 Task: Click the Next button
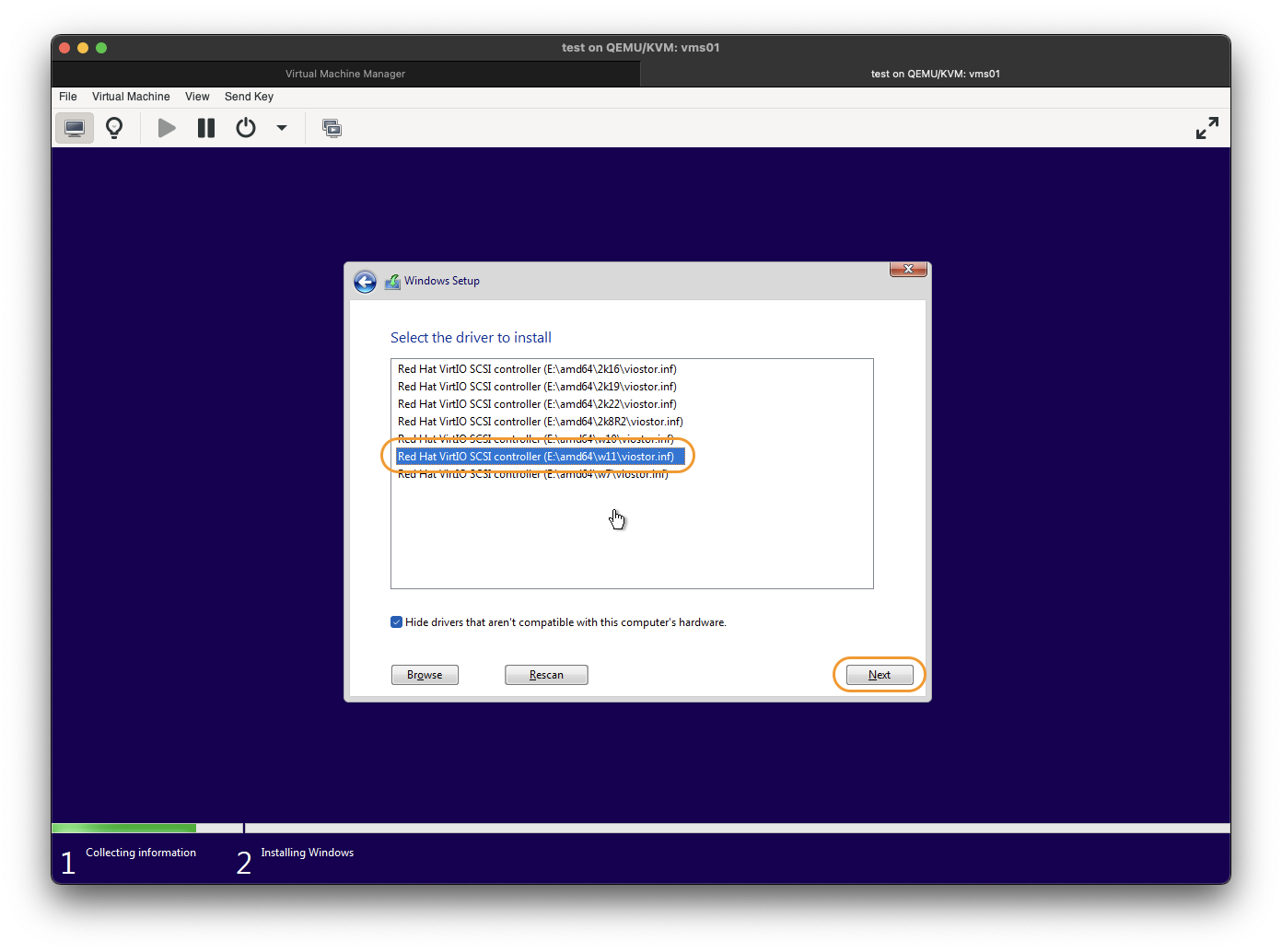coord(880,675)
